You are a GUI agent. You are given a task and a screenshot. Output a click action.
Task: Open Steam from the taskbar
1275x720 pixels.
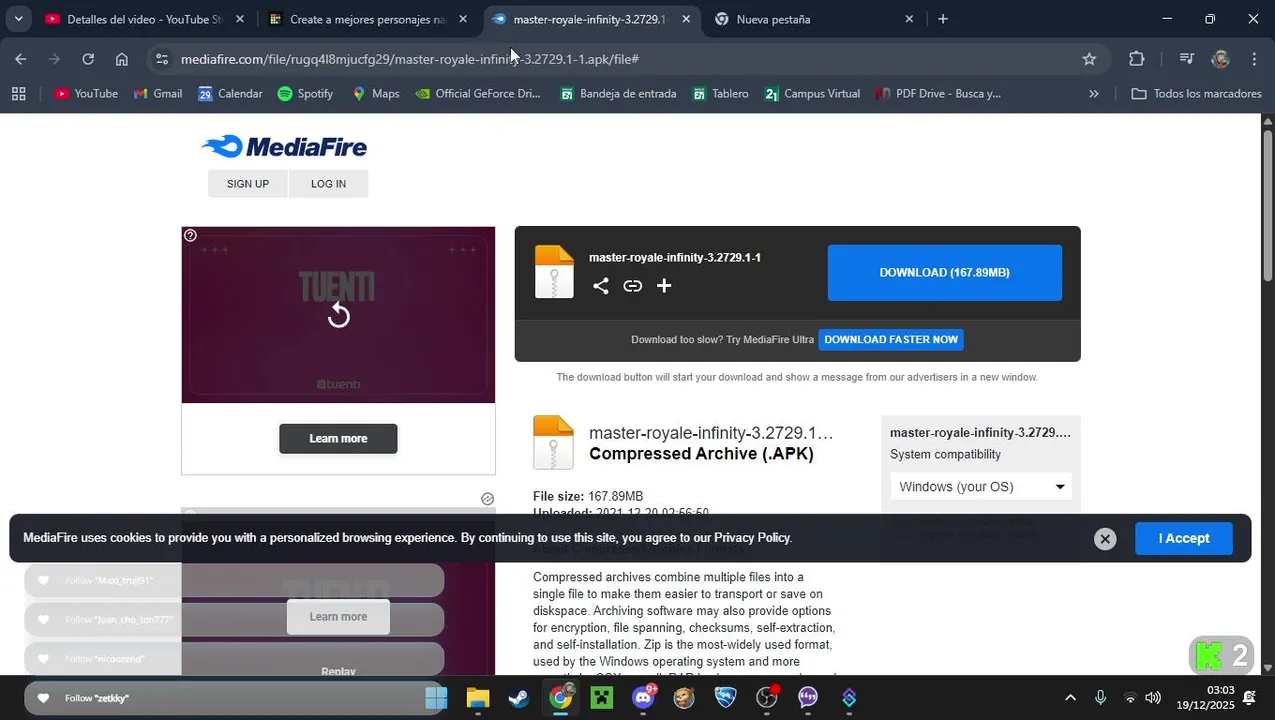click(x=519, y=698)
